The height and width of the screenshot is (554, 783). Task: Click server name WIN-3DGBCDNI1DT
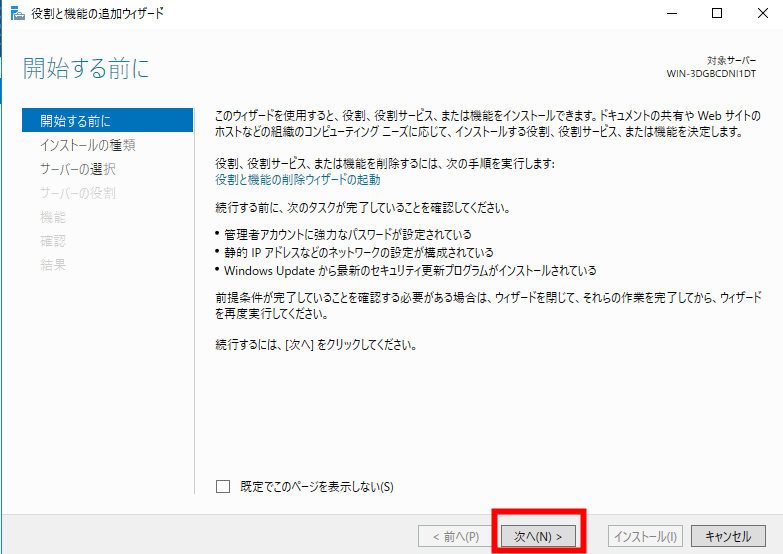point(711,74)
